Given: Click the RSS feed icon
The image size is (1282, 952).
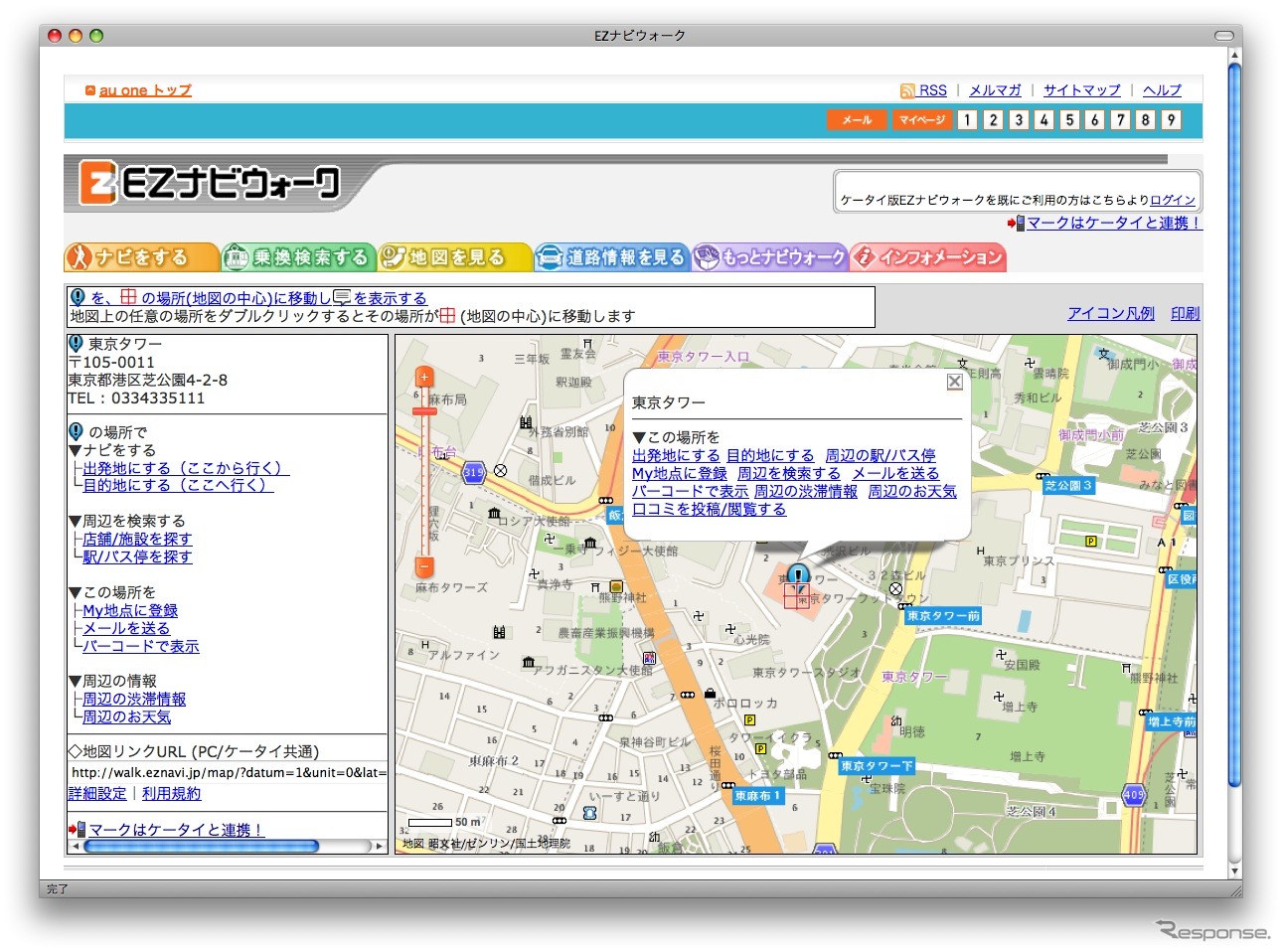Looking at the screenshot, I should 907,90.
